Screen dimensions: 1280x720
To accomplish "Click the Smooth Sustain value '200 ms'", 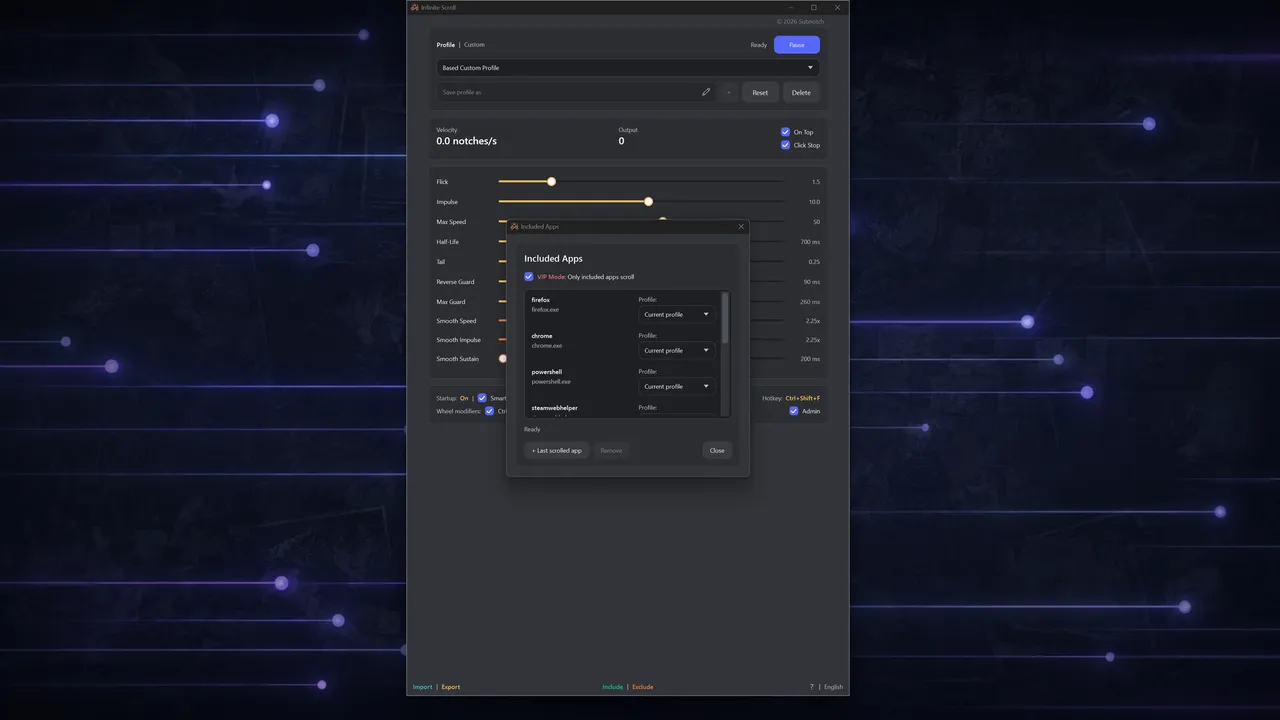I will pos(810,359).
